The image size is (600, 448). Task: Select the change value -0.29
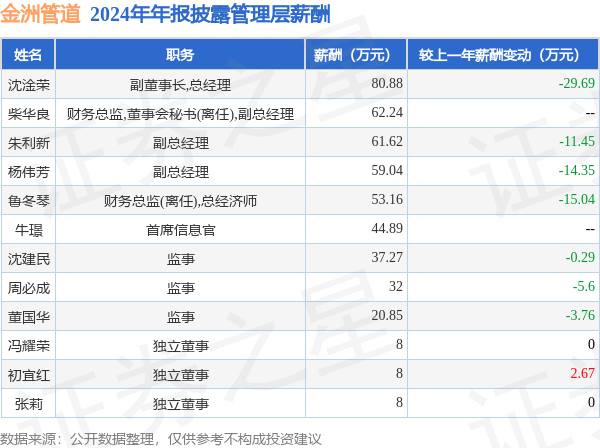tap(580, 257)
